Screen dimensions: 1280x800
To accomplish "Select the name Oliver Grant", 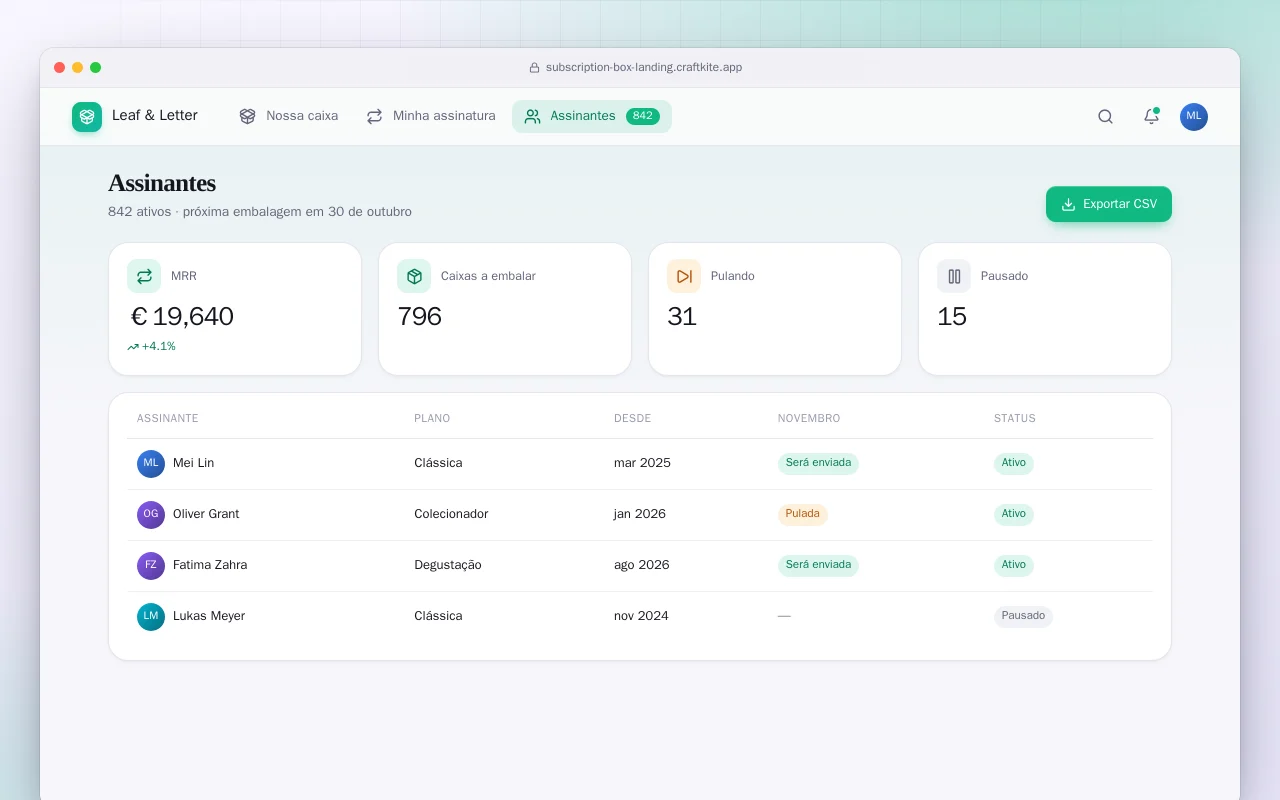I will coord(206,514).
